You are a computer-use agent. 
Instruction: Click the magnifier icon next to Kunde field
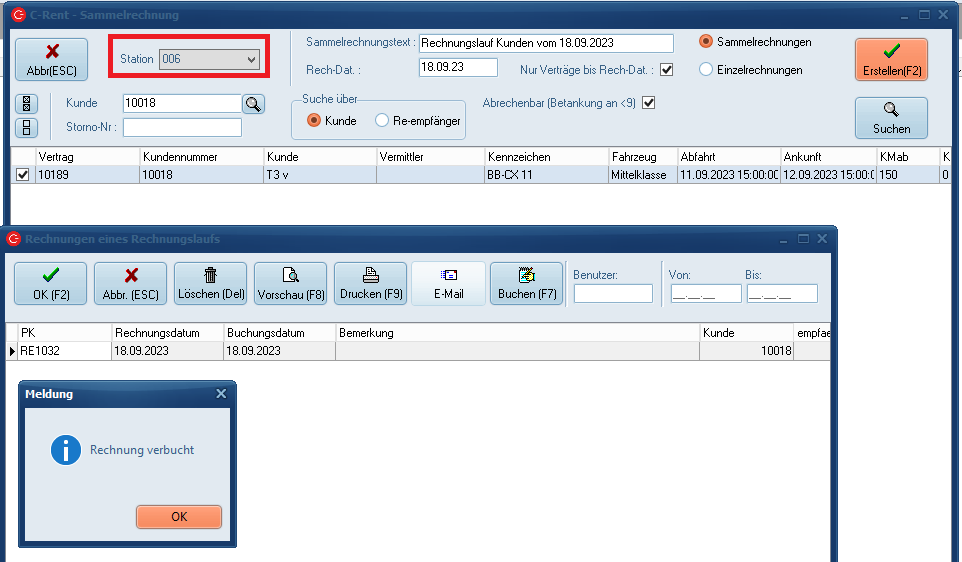[x=253, y=103]
